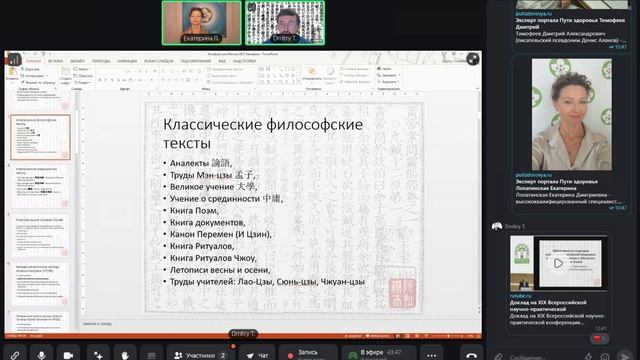Image resolution: width=640 pixels, height=360 pixels.
Task: Switch to the ВИД ribbon tab
Action: tap(222, 61)
